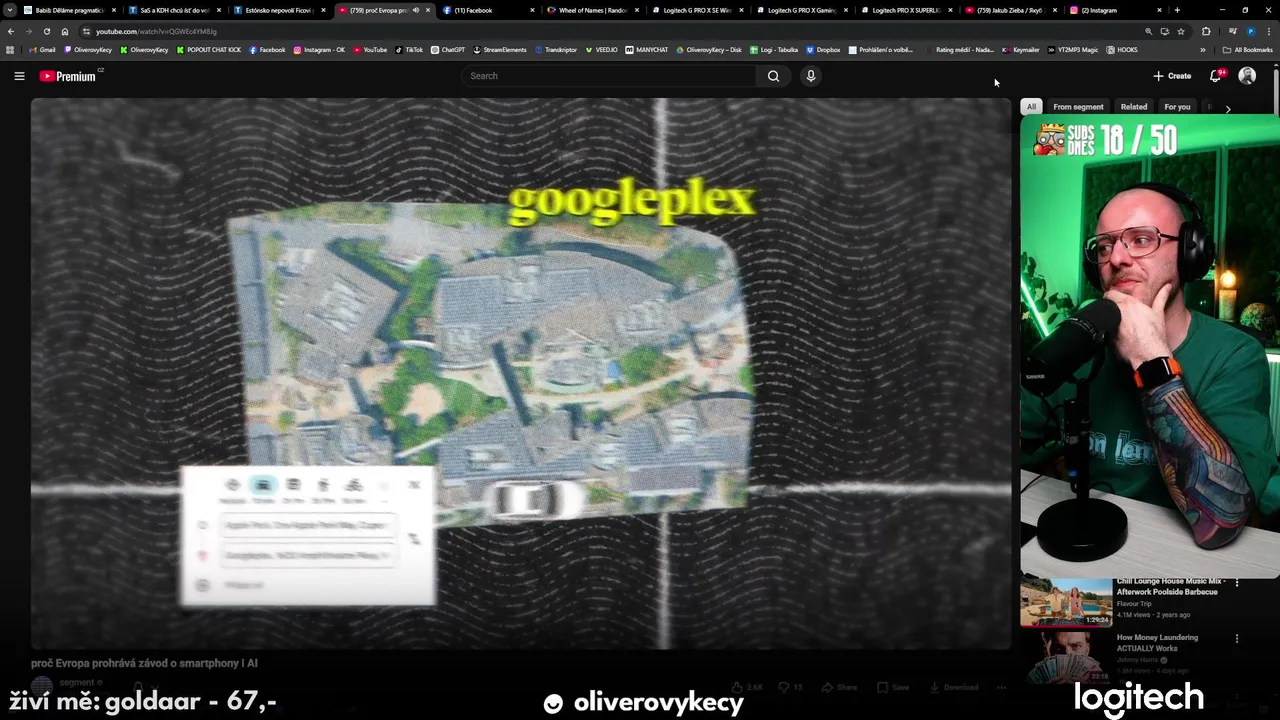Open the Instagram - OK bookmark
The height and width of the screenshot is (720, 1280).
[319, 50]
